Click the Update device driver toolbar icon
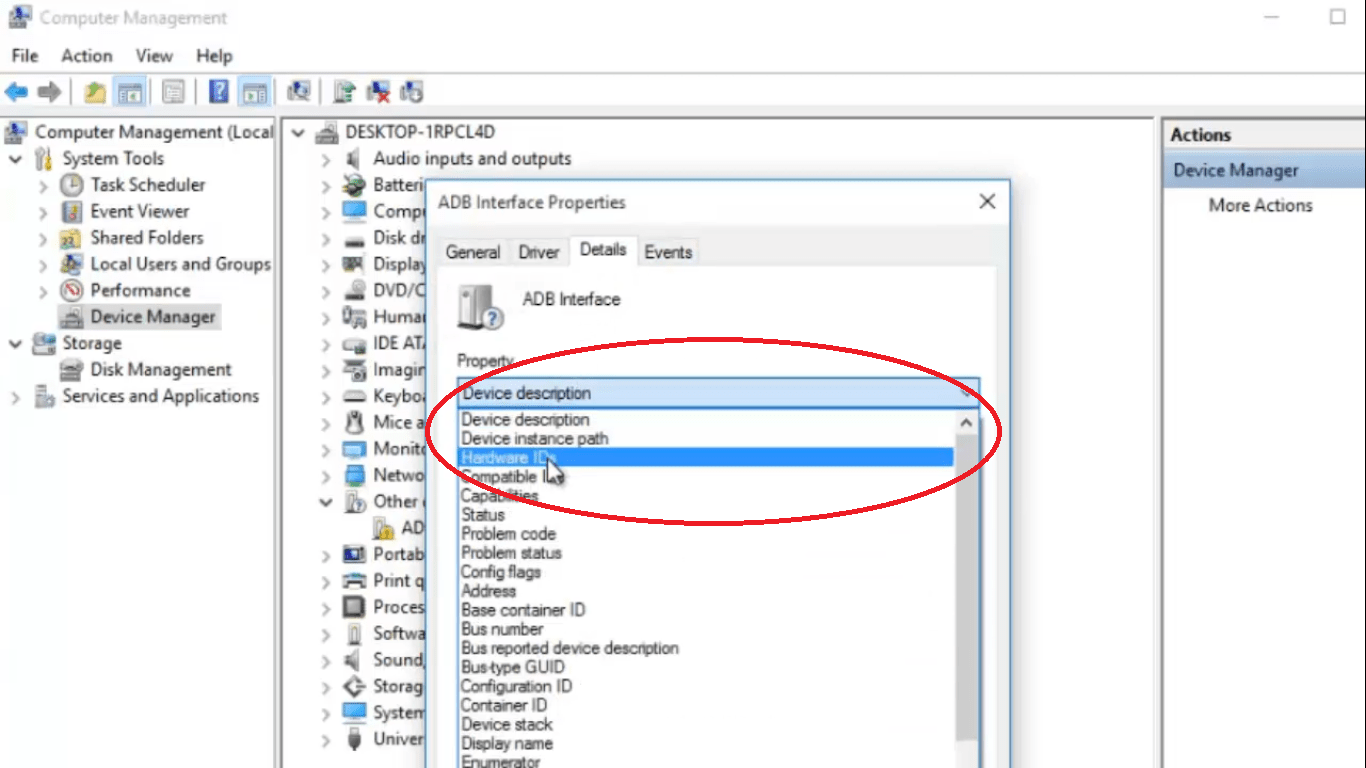This screenshot has height=768, width=1366. (344, 93)
